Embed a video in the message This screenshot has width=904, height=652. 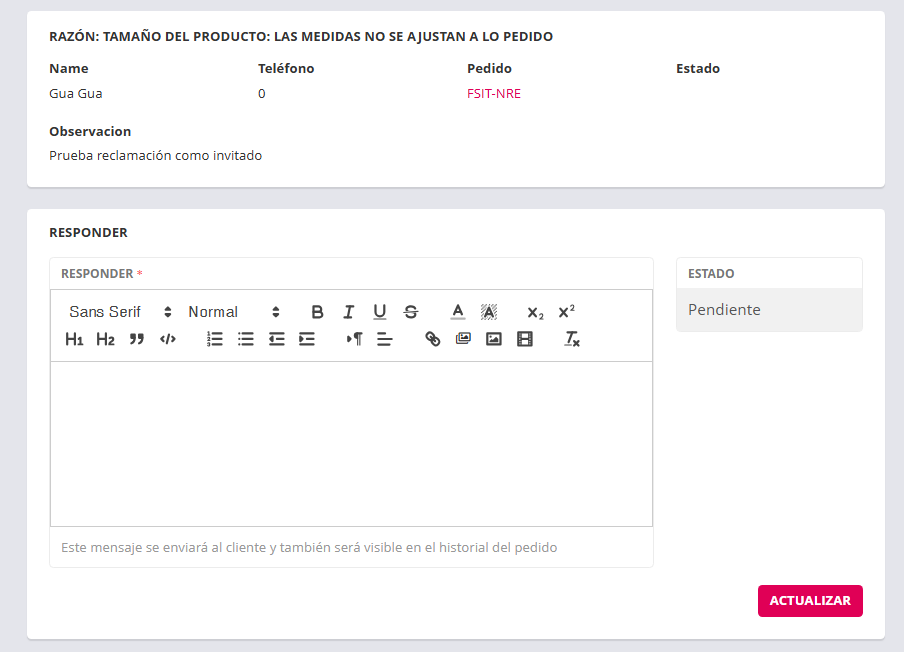click(x=525, y=339)
